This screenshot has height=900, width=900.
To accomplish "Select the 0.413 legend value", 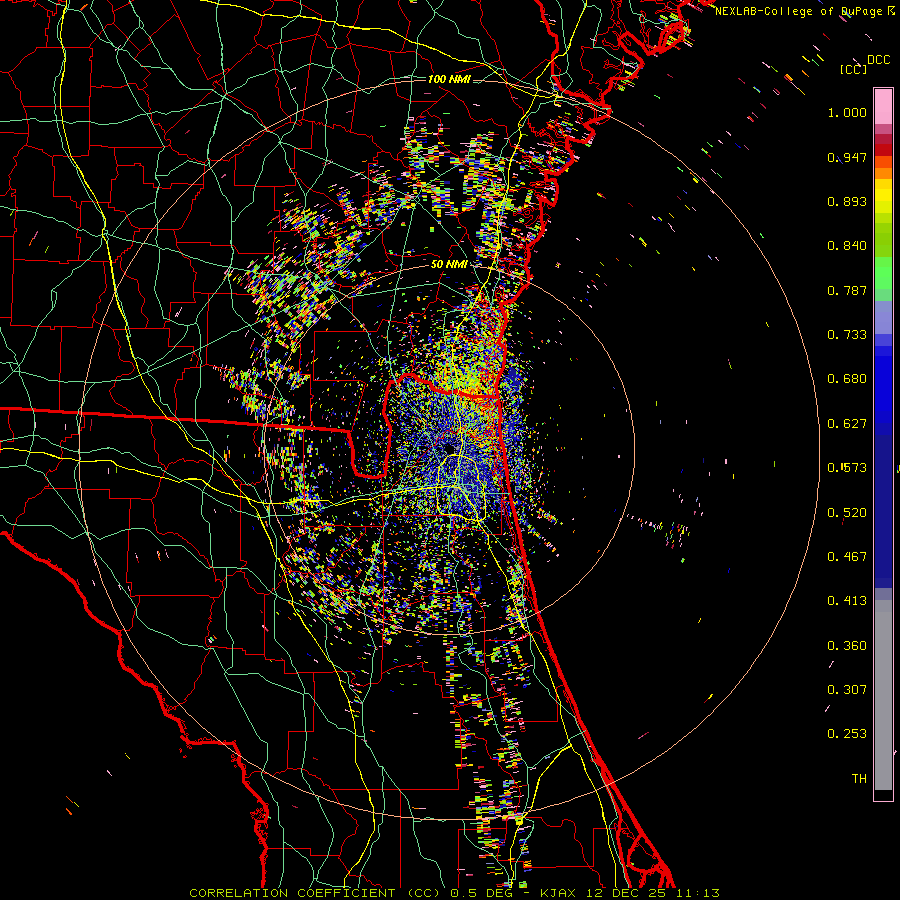I will coord(847,601).
